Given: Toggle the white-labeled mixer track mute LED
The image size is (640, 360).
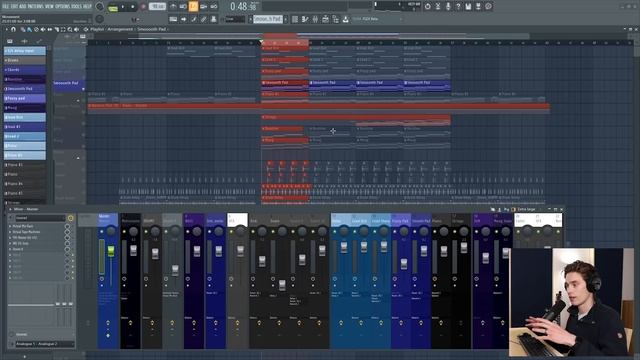Looking at the screenshot, I should (x=231, y=232).
